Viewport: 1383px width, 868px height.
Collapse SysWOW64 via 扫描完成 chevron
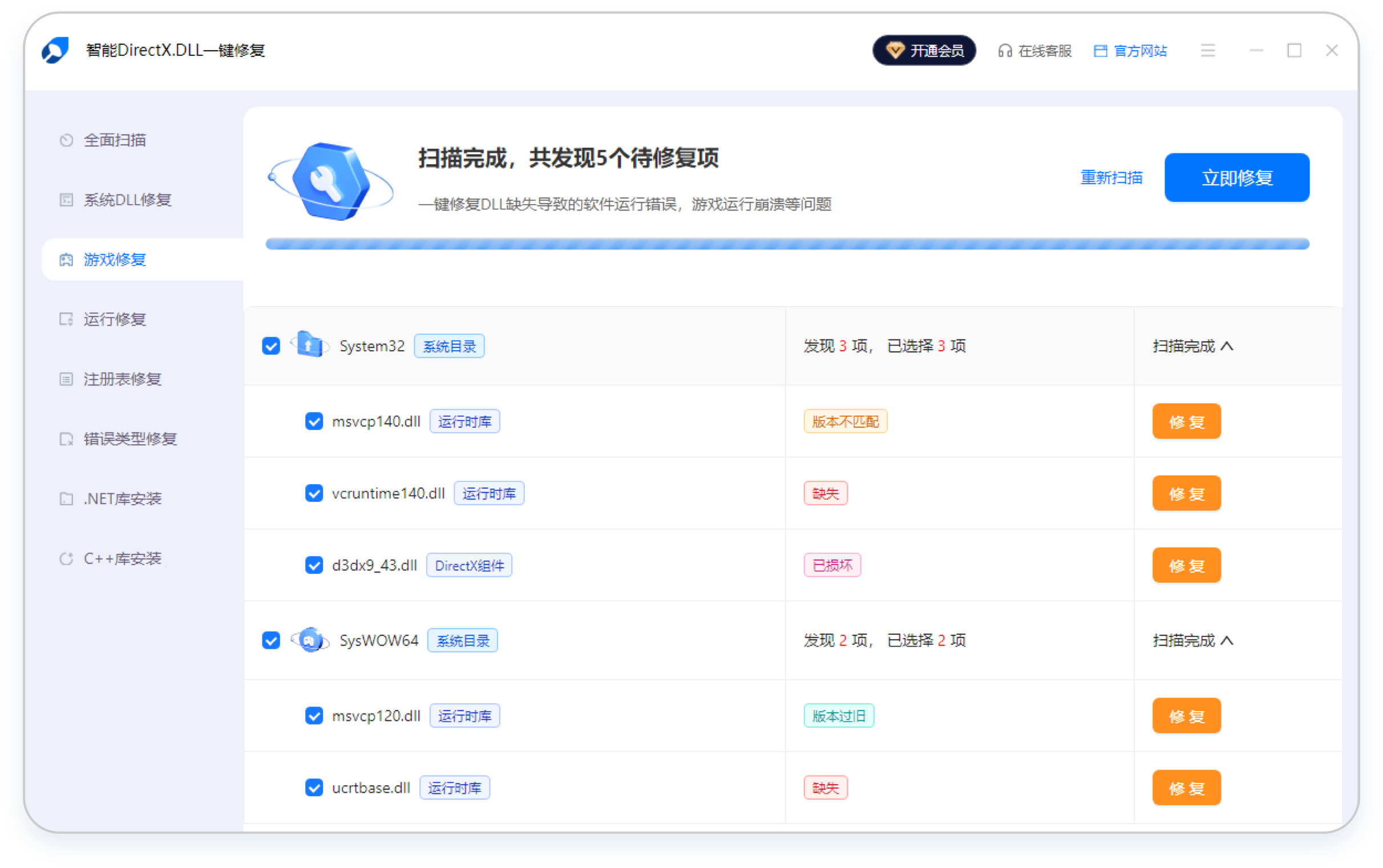coord(1227,640)
